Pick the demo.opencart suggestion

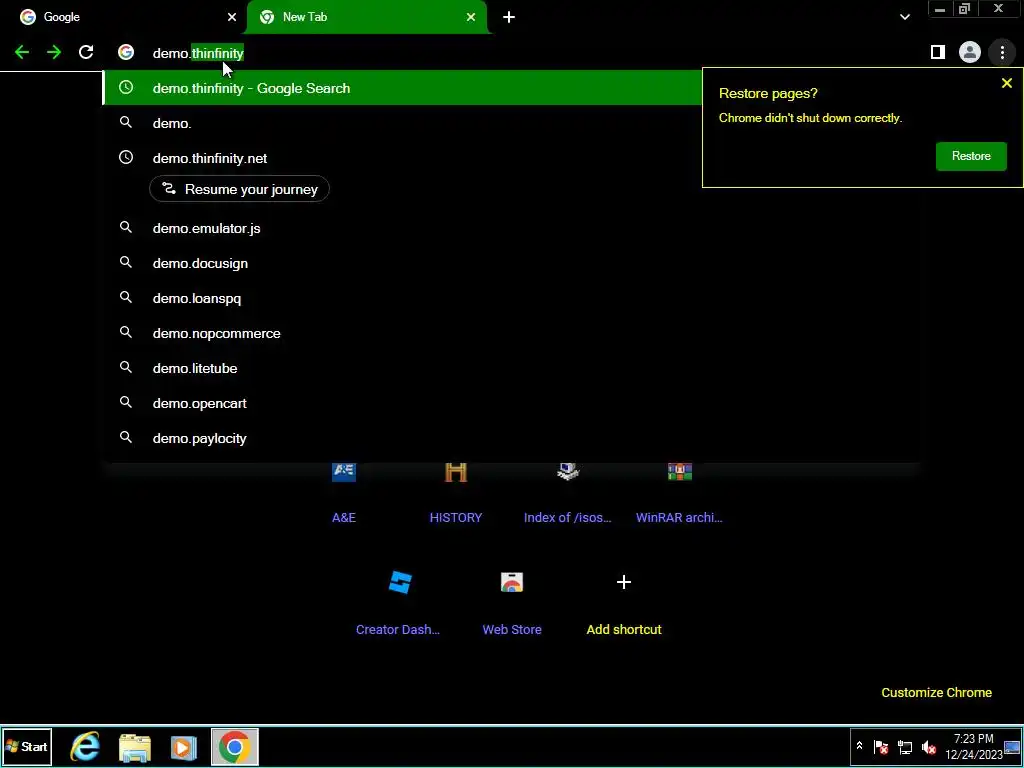tap(511, 403)
